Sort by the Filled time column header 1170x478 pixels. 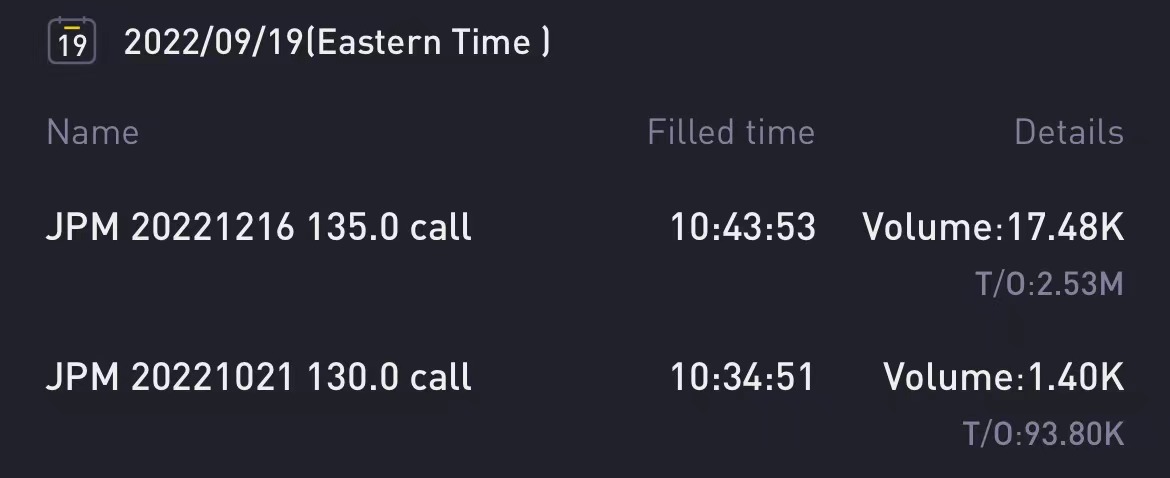(x=731, y=133)
